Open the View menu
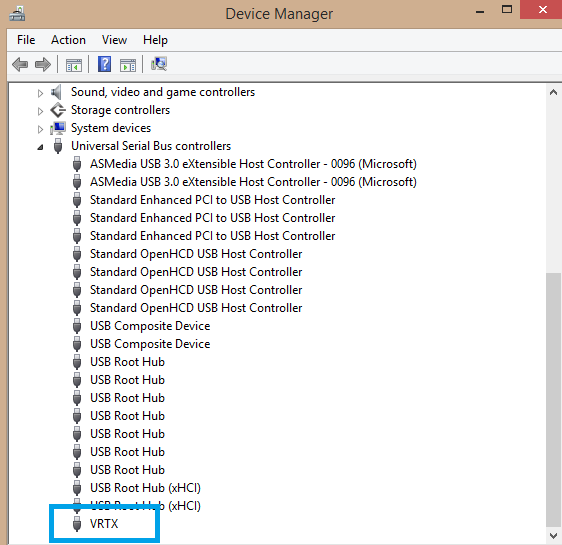The width and height of the screenshot is (562, 545). (x=114, y=40)
